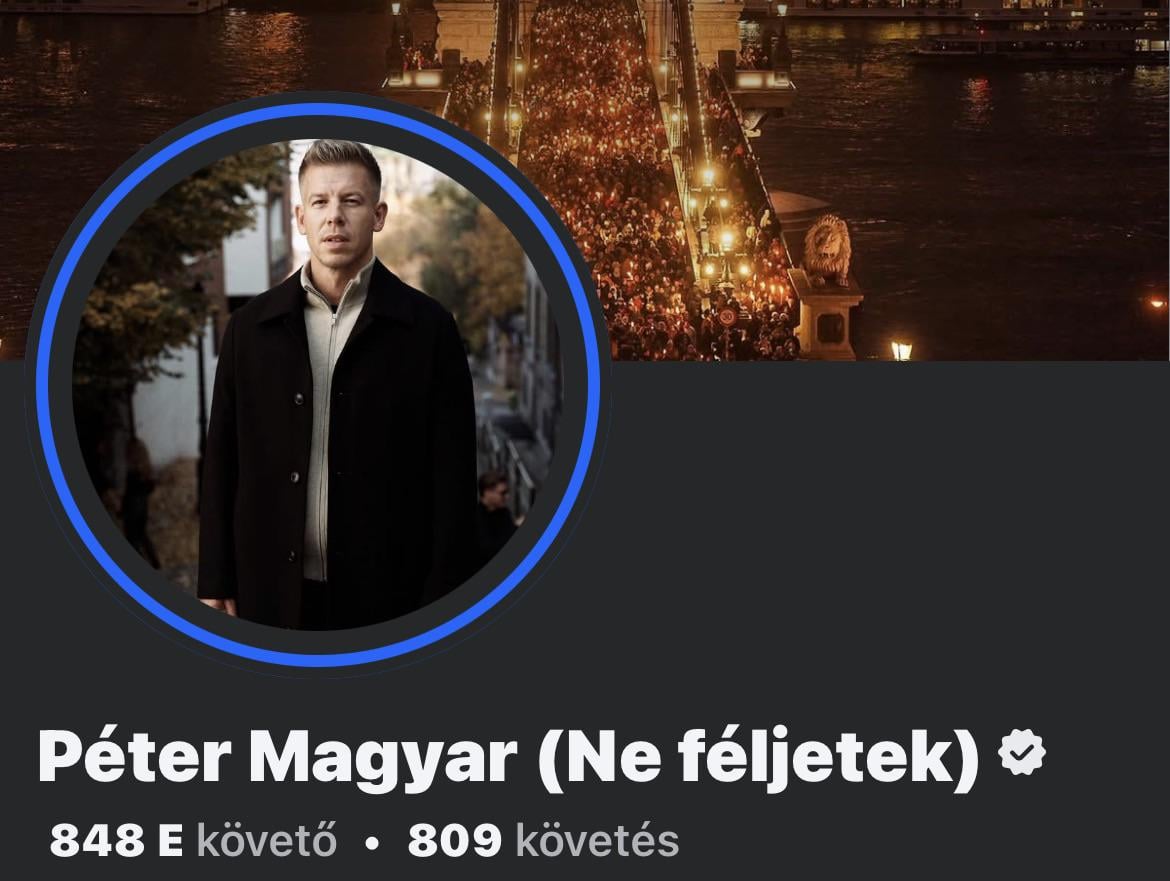
Task: Click the (Ne féljetek) nickname text
Action: [759, 757]
